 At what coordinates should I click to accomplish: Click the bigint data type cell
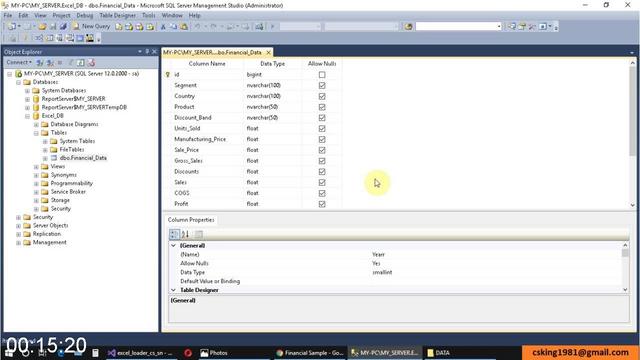(273, 75)
